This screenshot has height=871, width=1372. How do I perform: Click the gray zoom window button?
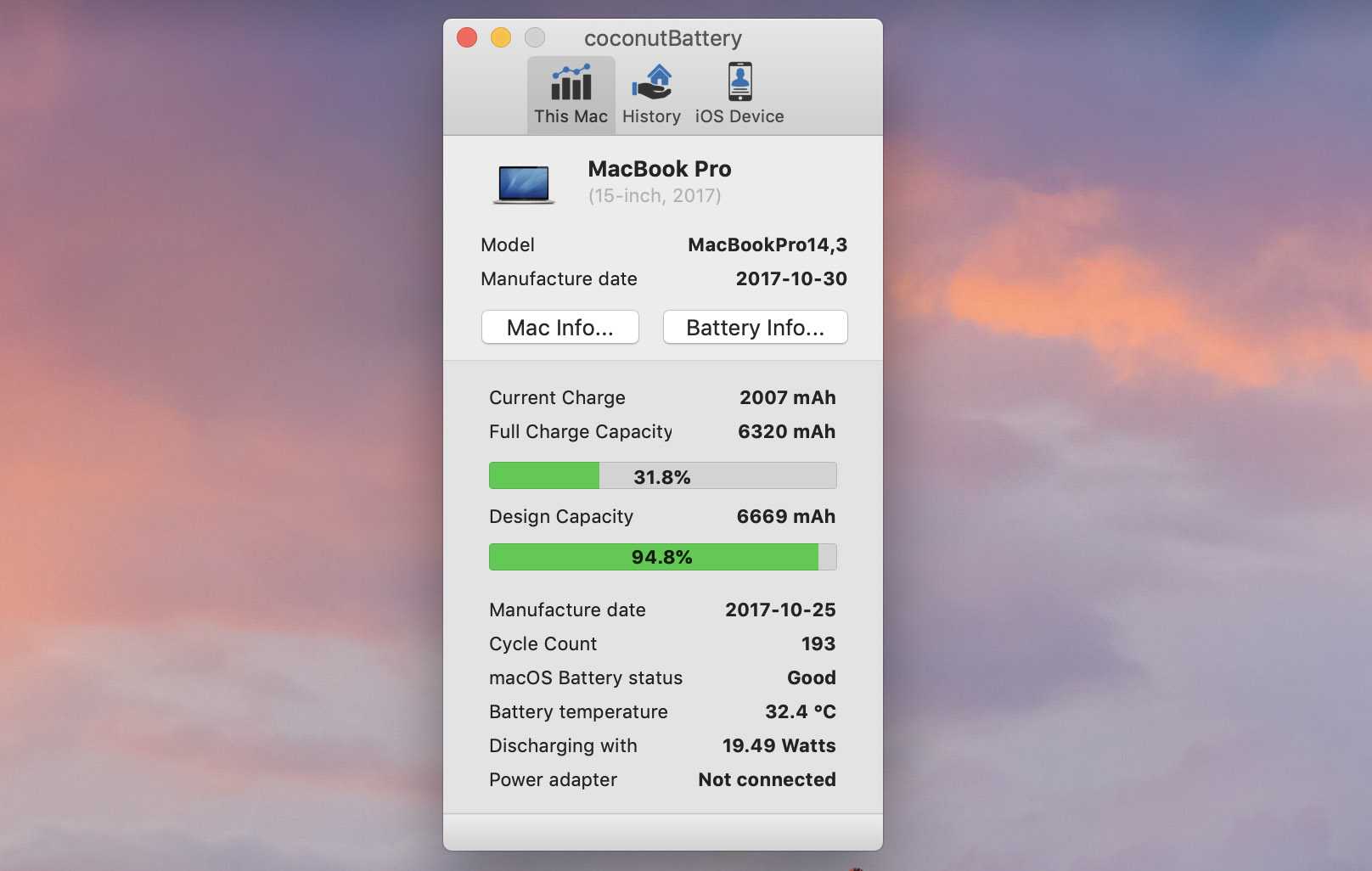point(535,38)
